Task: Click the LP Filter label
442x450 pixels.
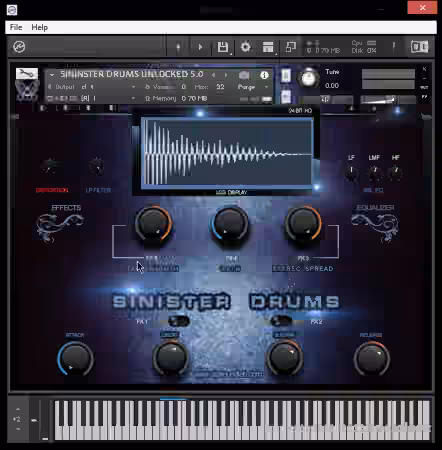Action: (x=98, y=190)
